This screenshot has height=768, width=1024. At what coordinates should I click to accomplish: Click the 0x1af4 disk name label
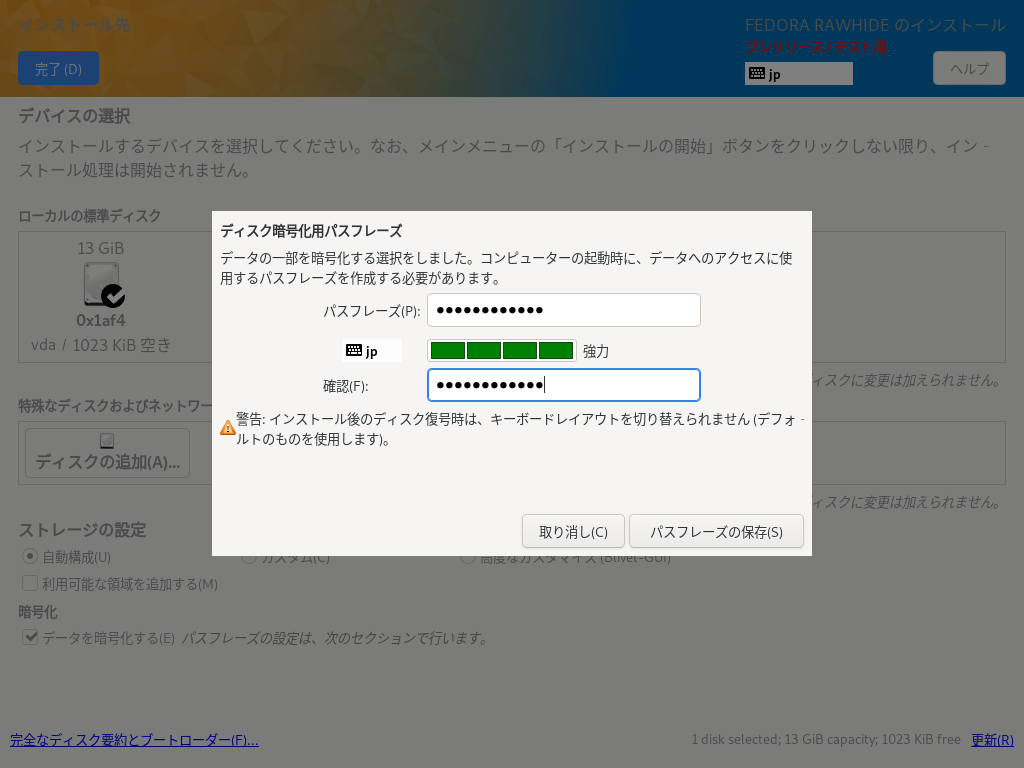click(101, 320)
